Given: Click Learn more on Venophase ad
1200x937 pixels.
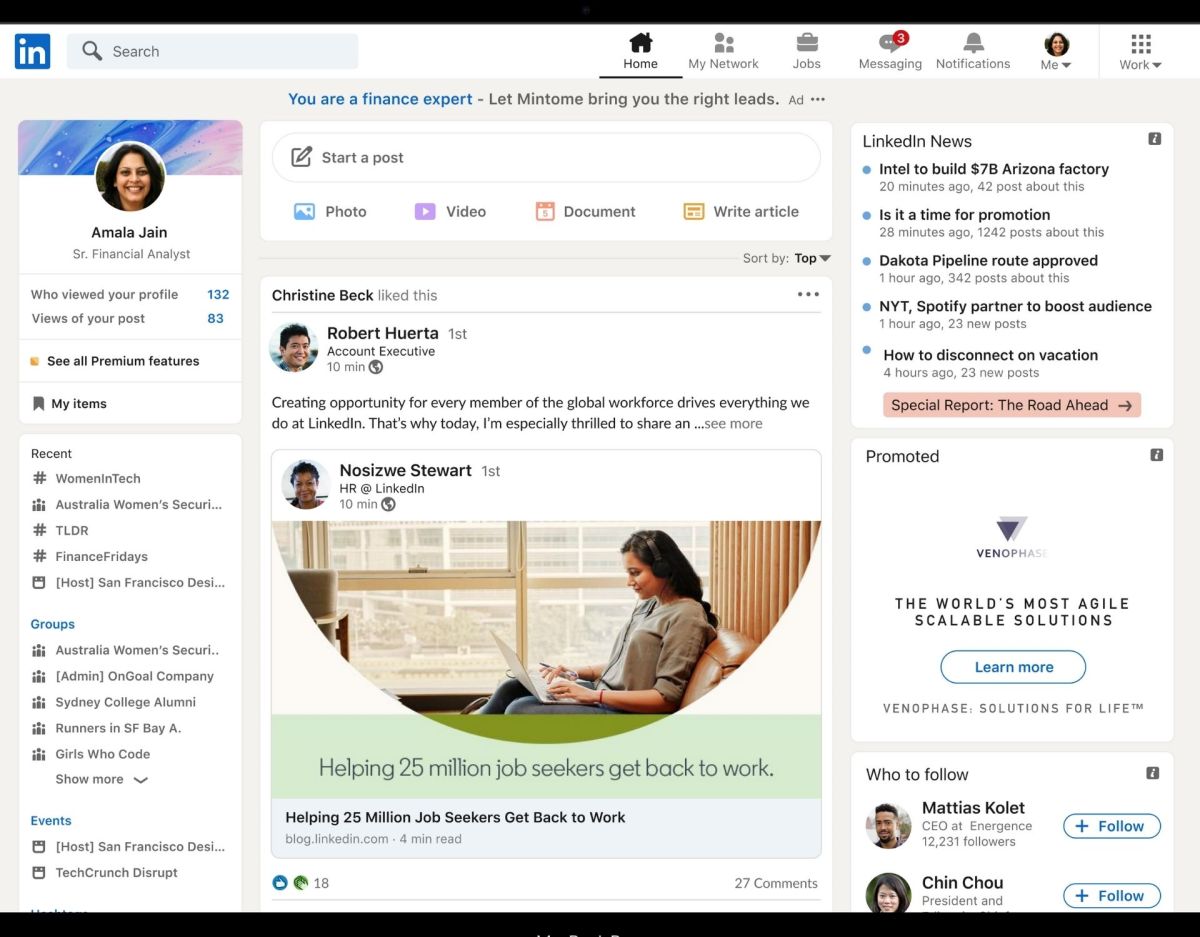Looking at the screenshot, I should [1014, 667].
